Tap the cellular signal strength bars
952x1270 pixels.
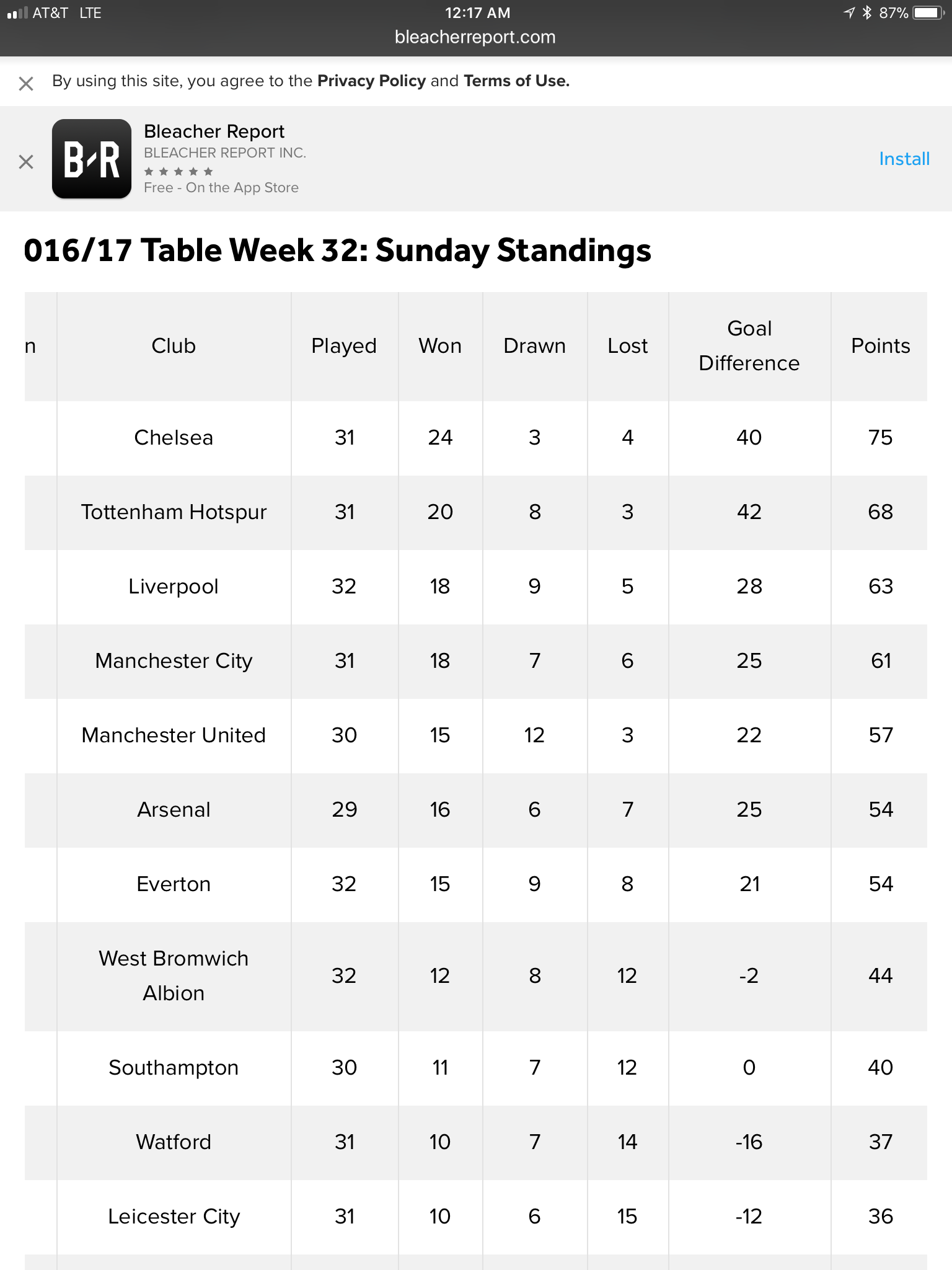point(17,13)
